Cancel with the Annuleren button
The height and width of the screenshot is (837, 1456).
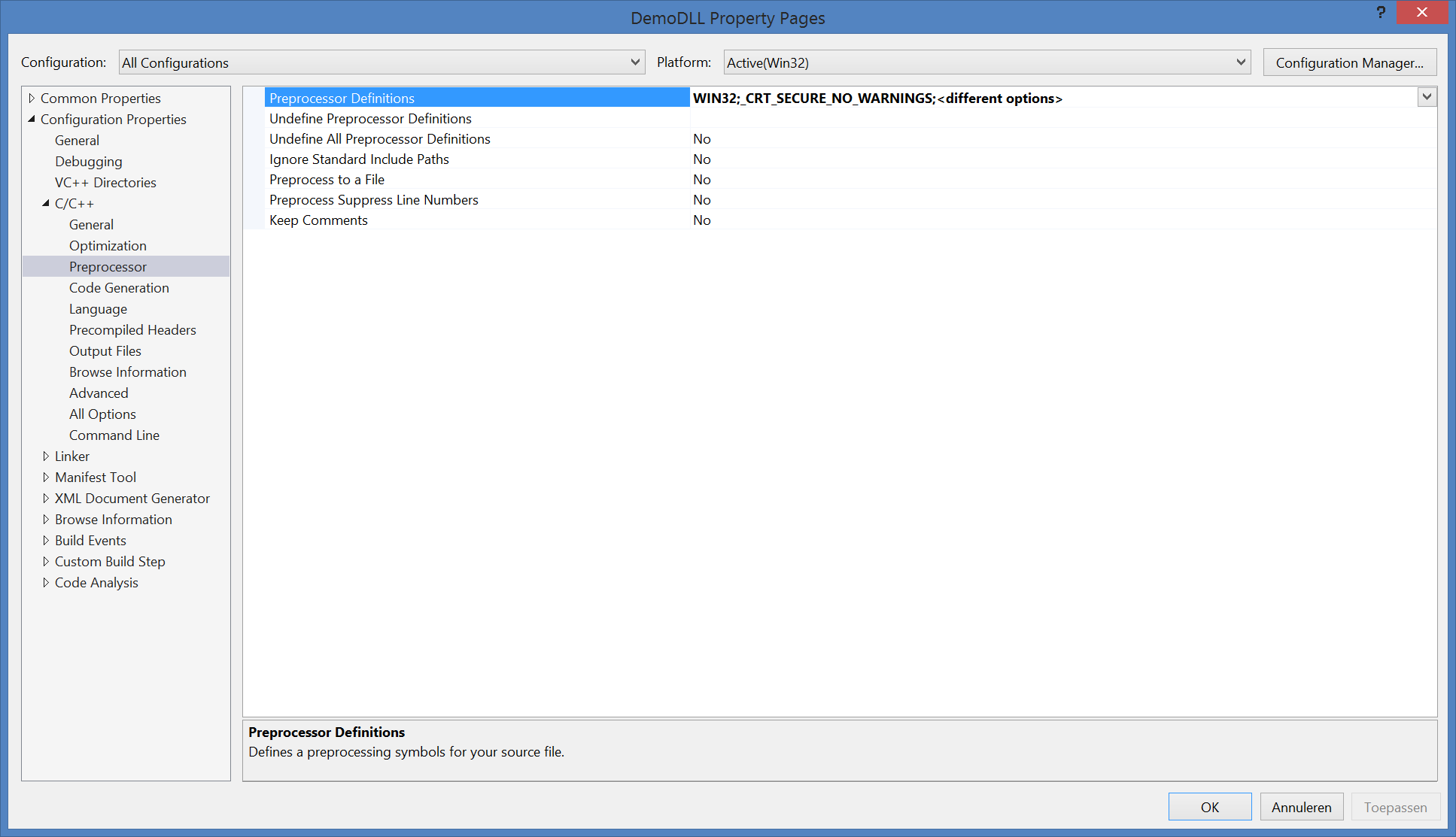[x=1302, y=807]
